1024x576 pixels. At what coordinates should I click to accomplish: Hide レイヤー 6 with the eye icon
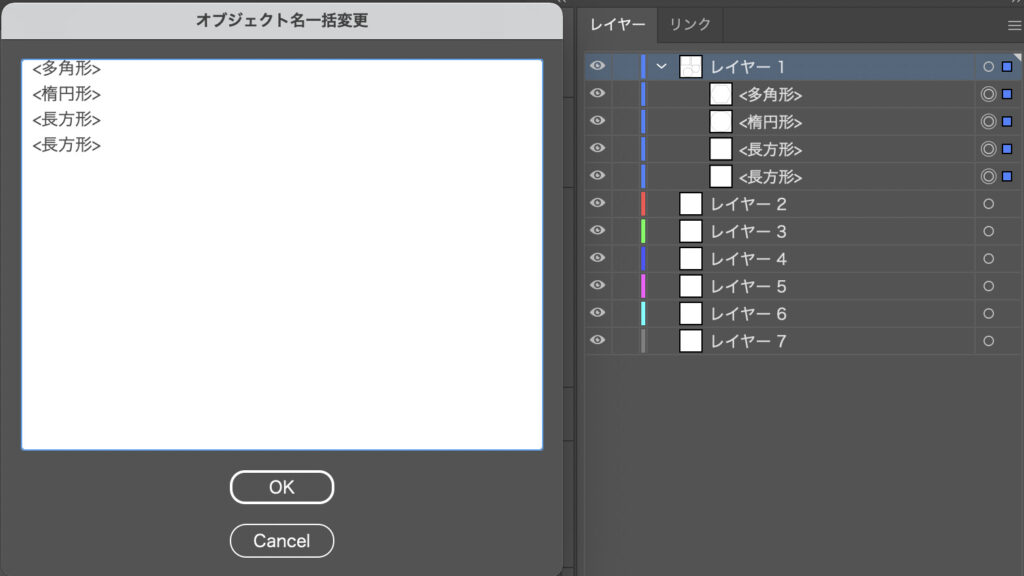coord(598,313)
